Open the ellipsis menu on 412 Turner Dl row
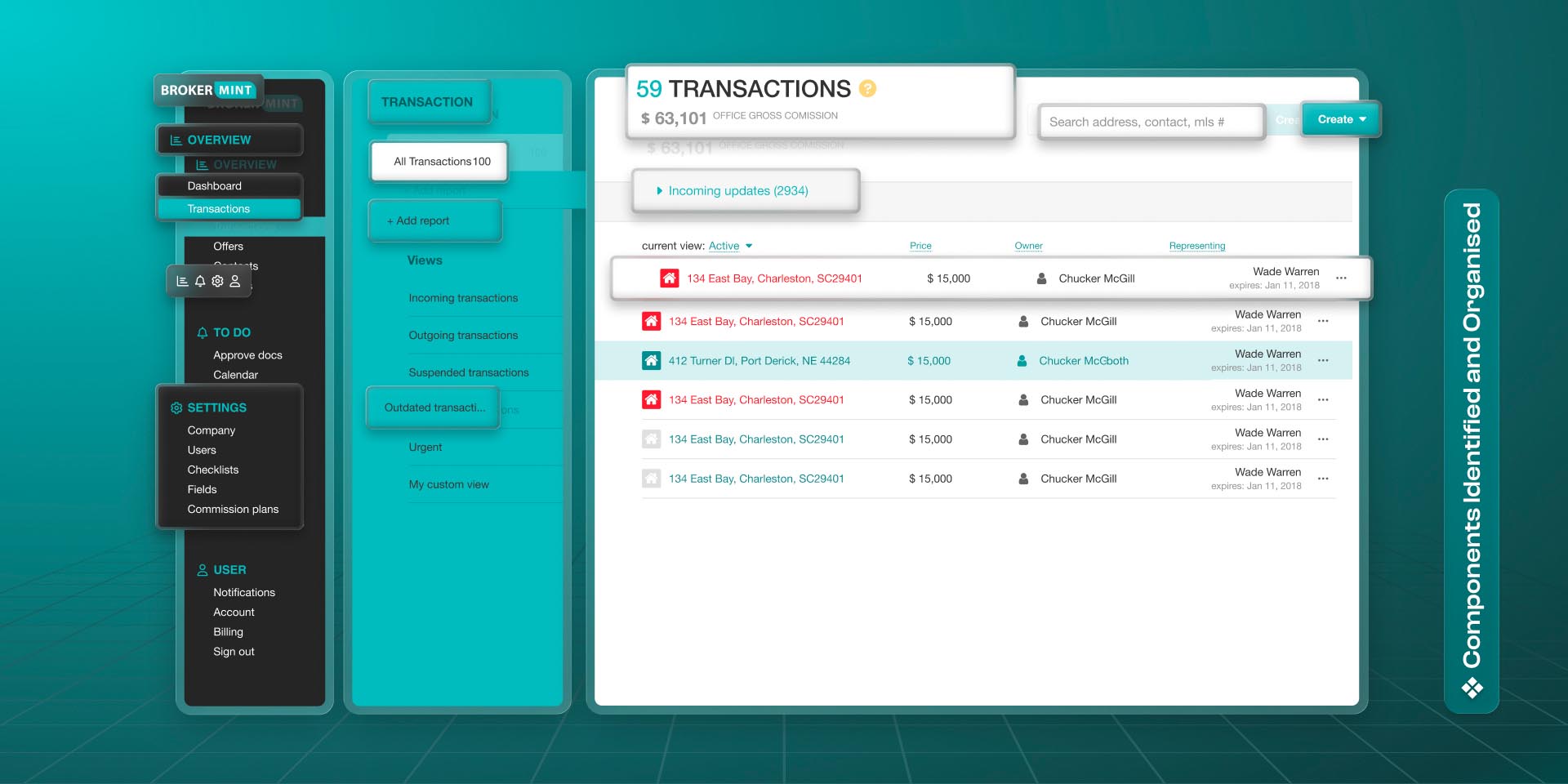The height and width of the screenshot is (784, 1568). (1323, 360)
